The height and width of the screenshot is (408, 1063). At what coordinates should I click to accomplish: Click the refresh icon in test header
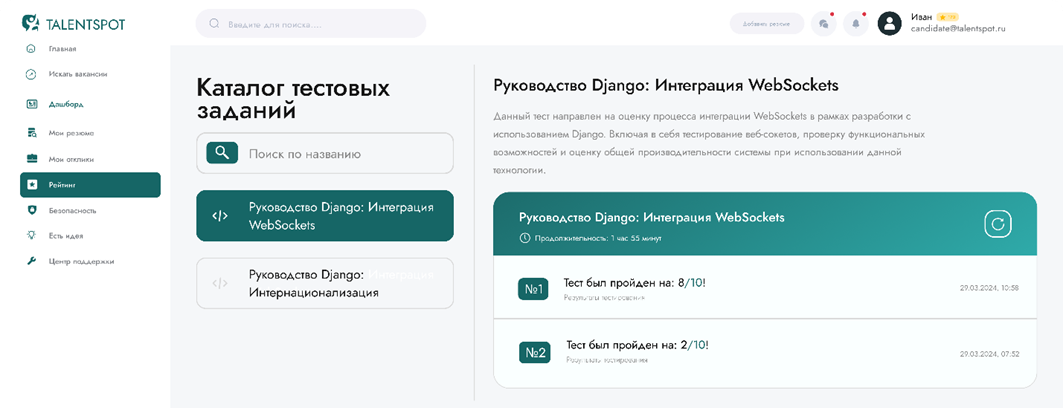pyautogui.click(x=998, y=224)
